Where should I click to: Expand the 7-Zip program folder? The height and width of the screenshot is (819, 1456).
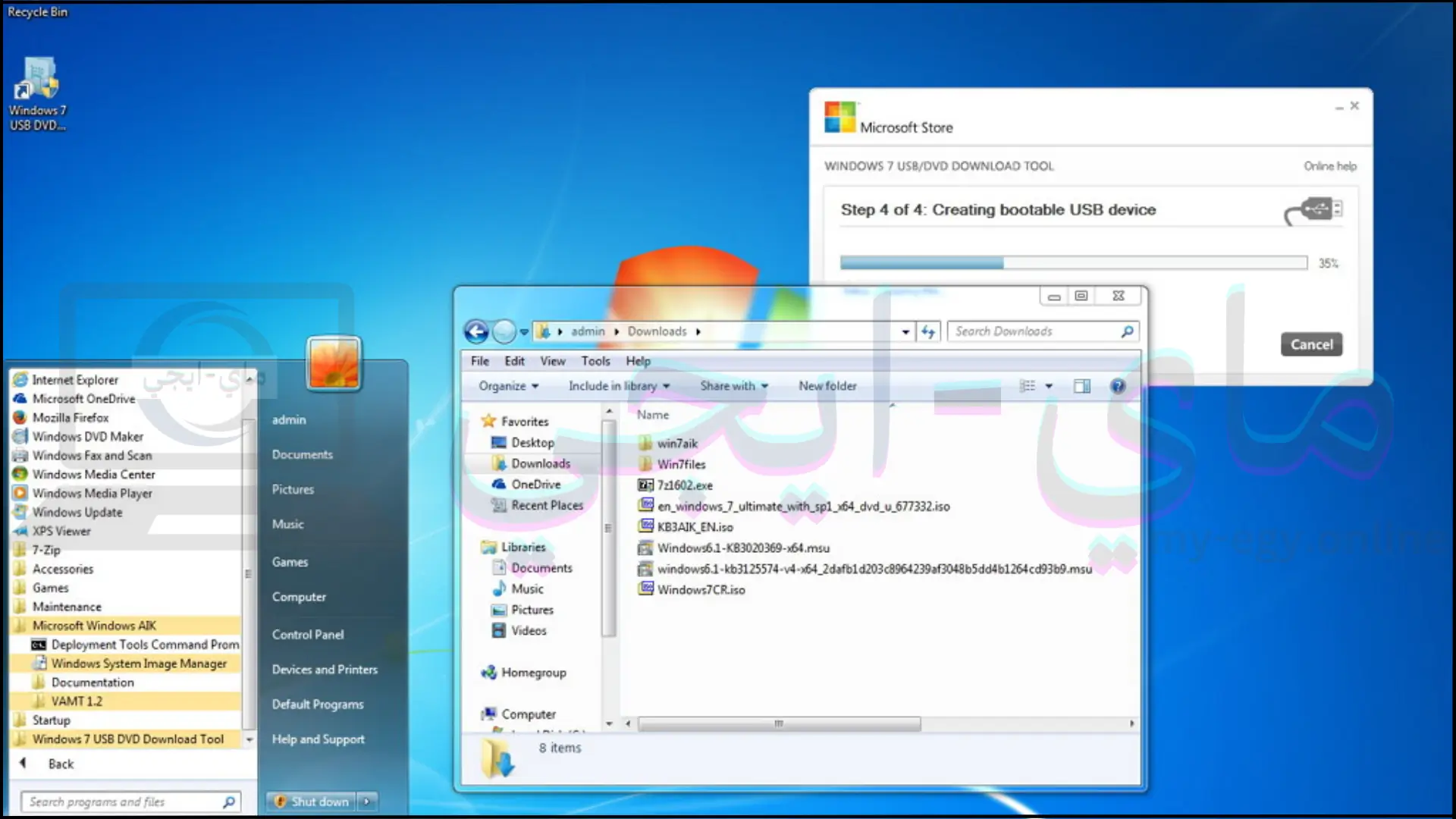point(37,551)
